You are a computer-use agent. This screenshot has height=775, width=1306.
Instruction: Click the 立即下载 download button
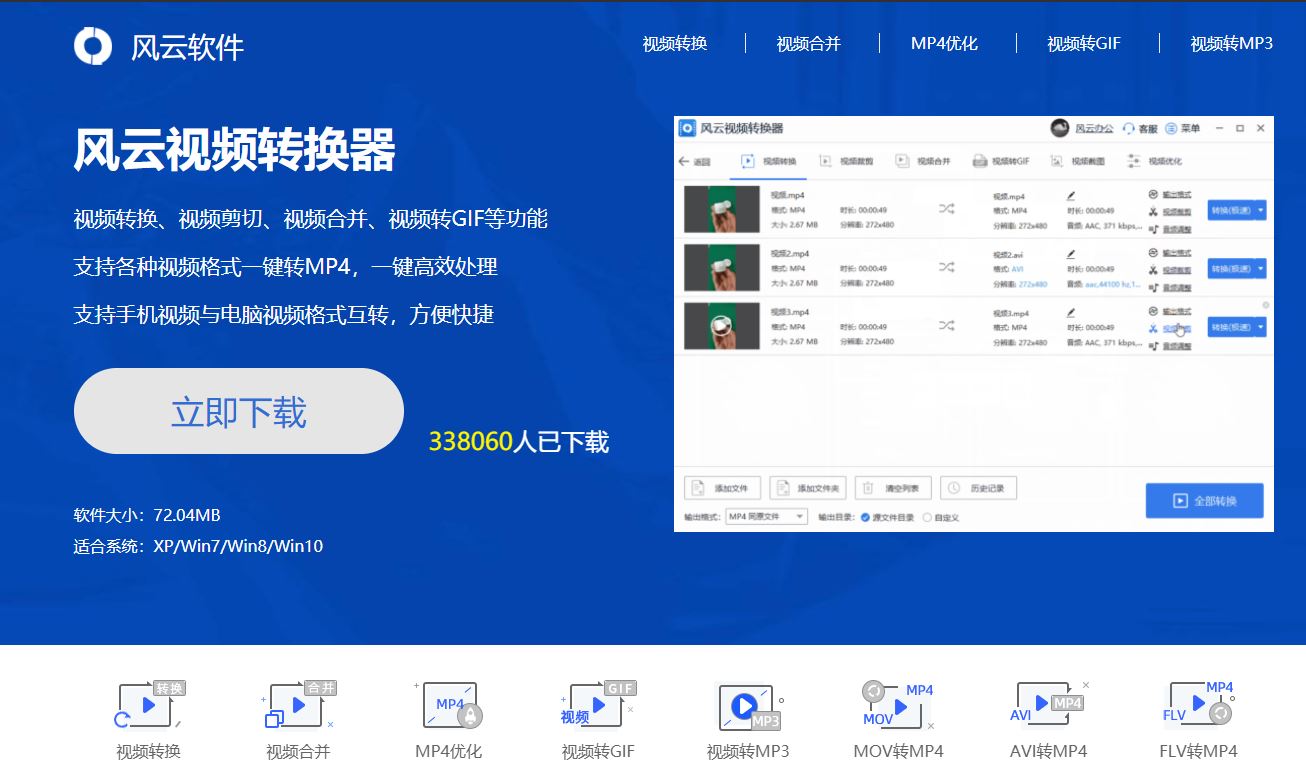click(x=239, y=411)
